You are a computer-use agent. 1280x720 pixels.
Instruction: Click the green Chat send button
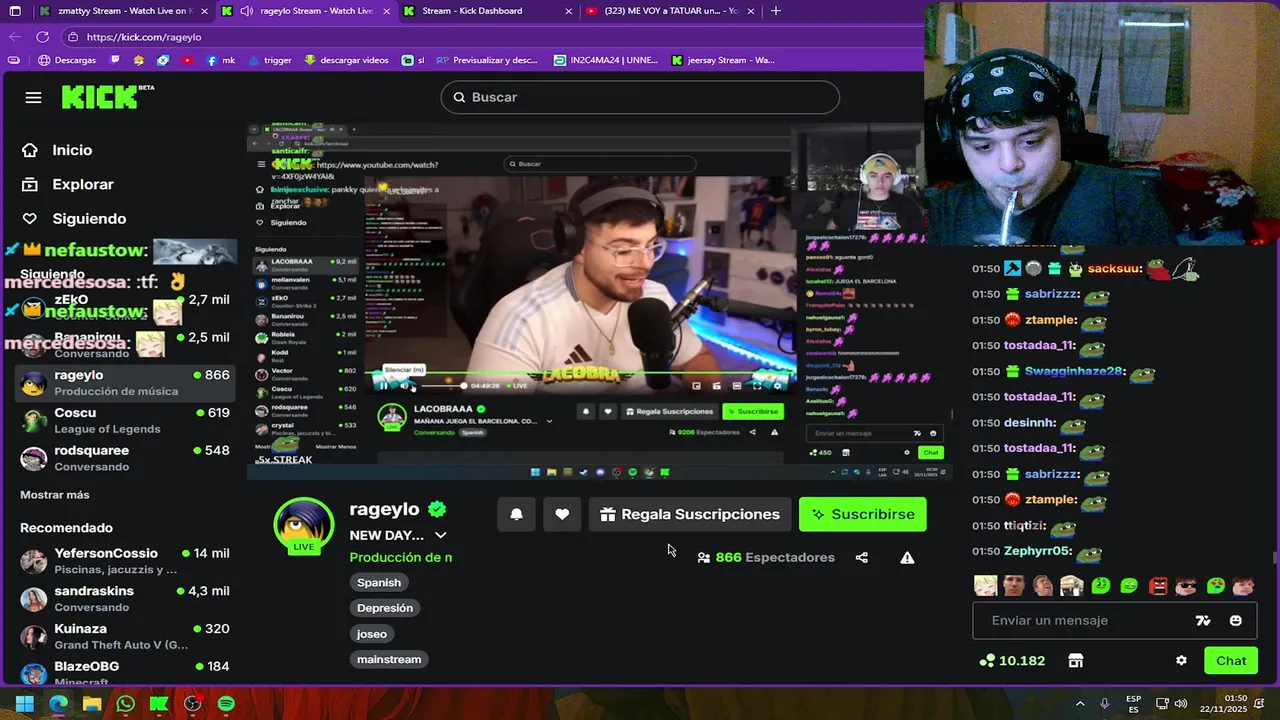(x=1231, y=661)
